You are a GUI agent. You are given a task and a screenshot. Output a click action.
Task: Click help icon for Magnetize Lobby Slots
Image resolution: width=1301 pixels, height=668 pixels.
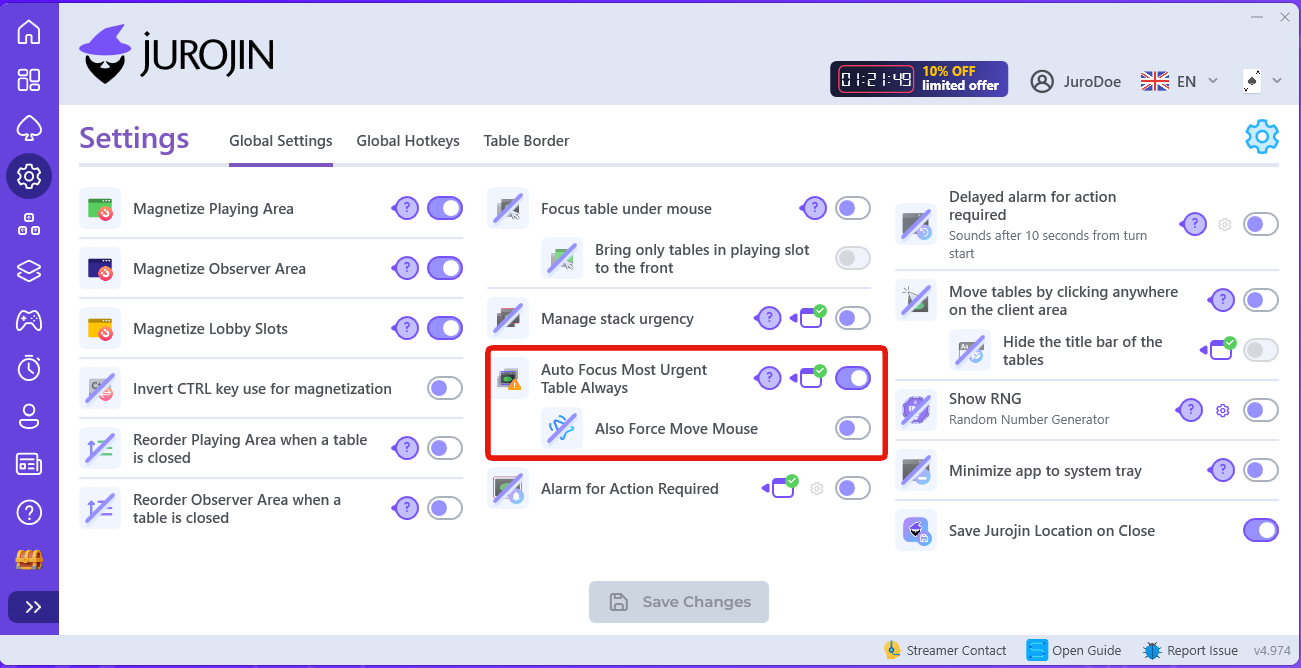tap(406, 328)
